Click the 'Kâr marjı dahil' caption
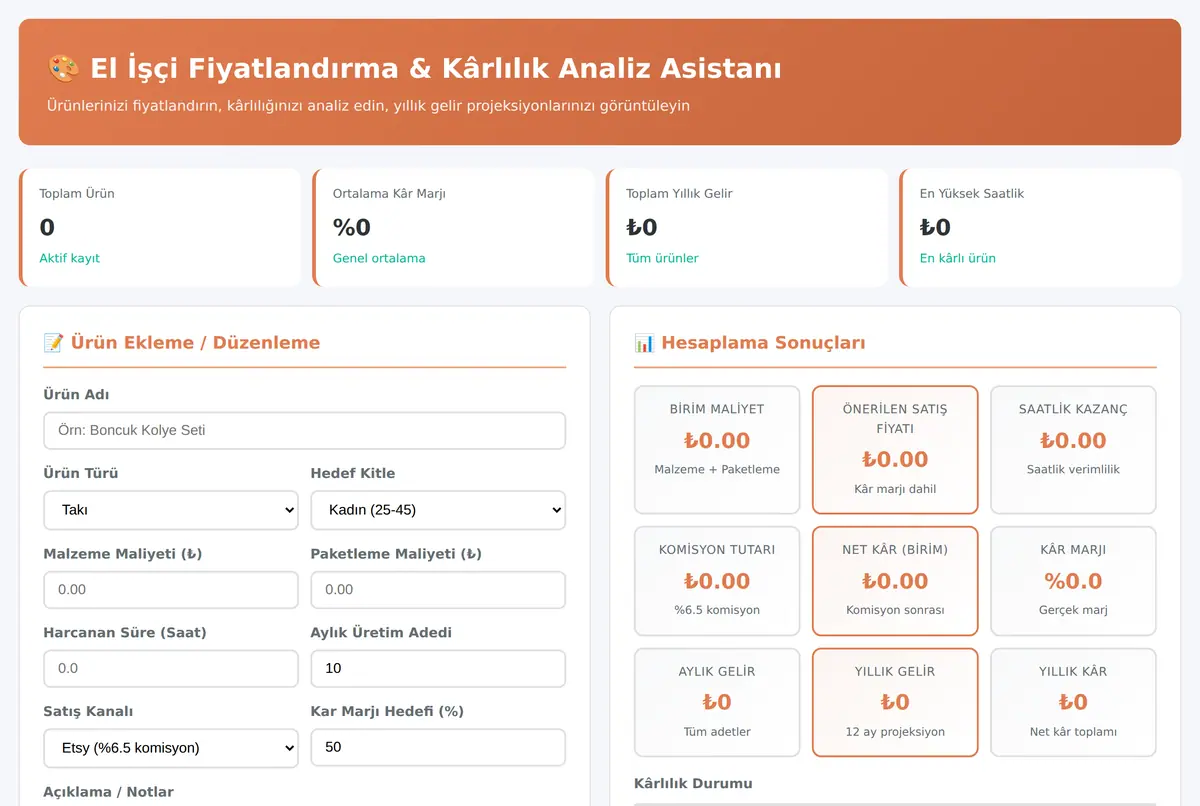 (895, 489)
